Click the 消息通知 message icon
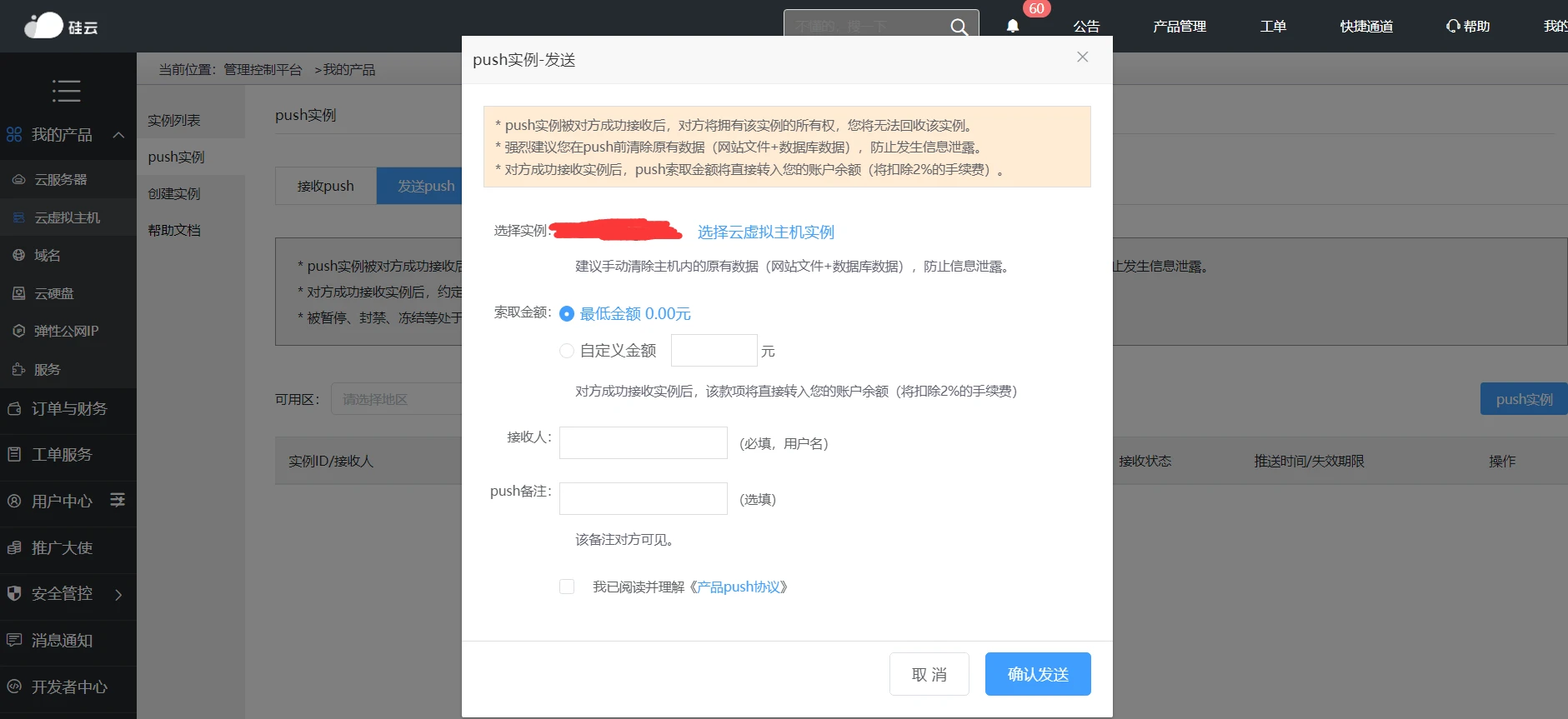The width and height of the screenshot is (1568, 719). 14,640
